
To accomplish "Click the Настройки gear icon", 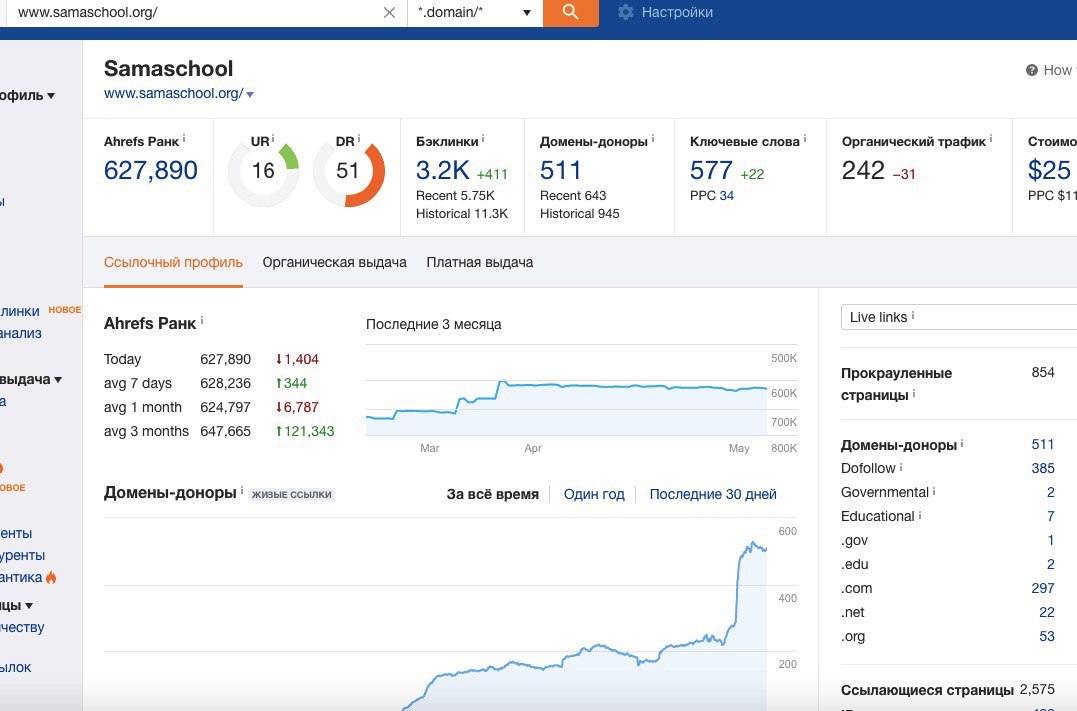I will 625,12.
